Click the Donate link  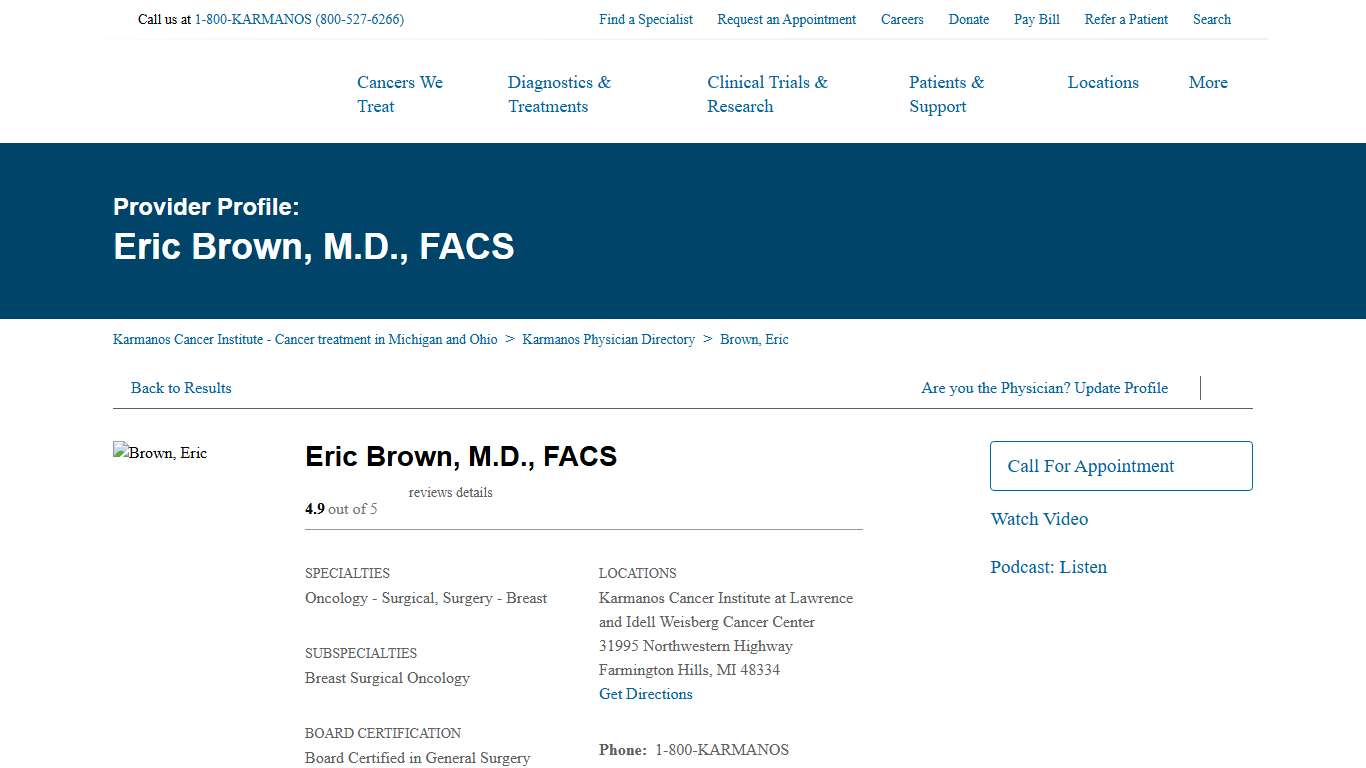(968, 19)
